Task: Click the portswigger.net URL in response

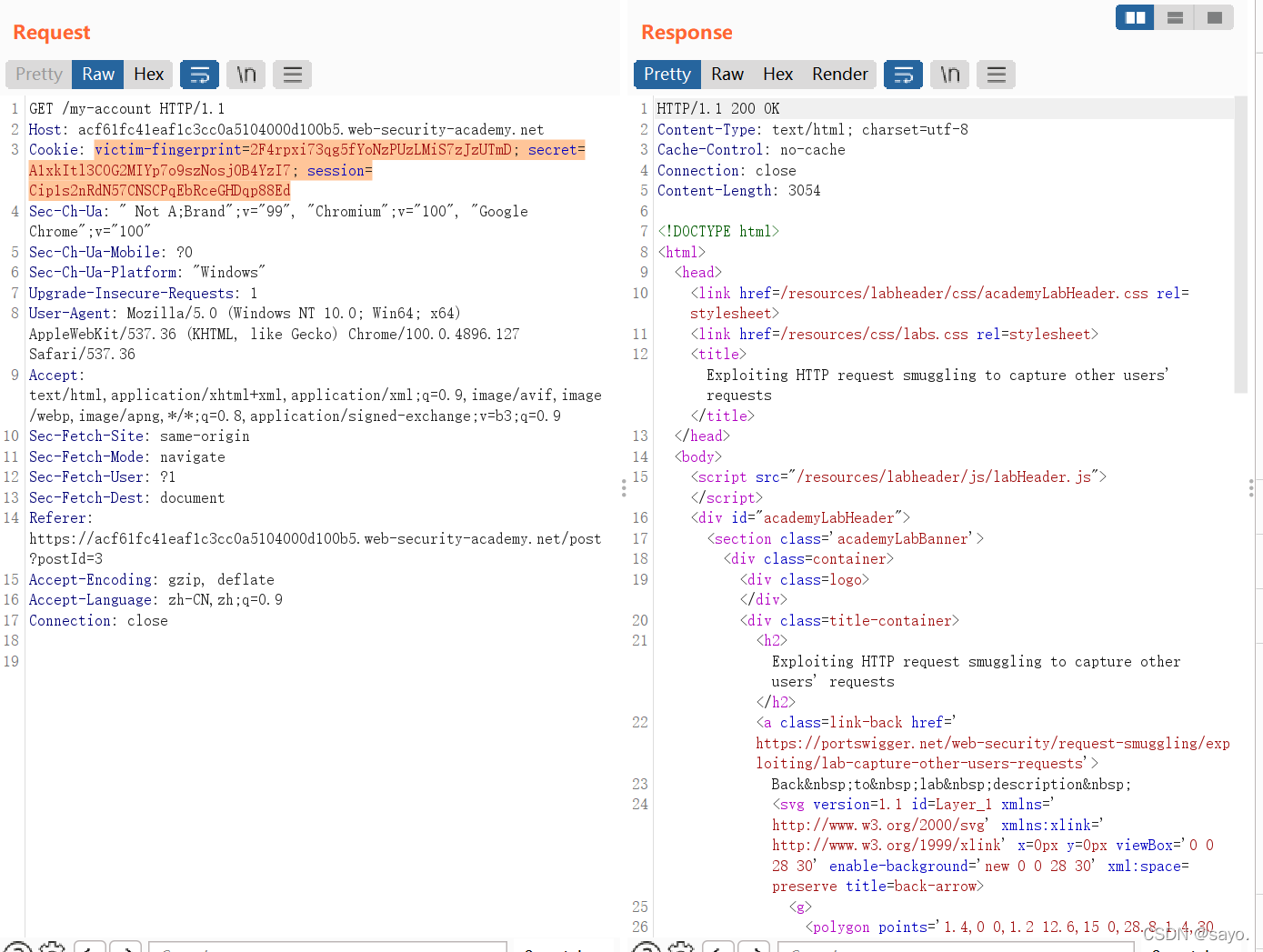Action: click(993, 754)
